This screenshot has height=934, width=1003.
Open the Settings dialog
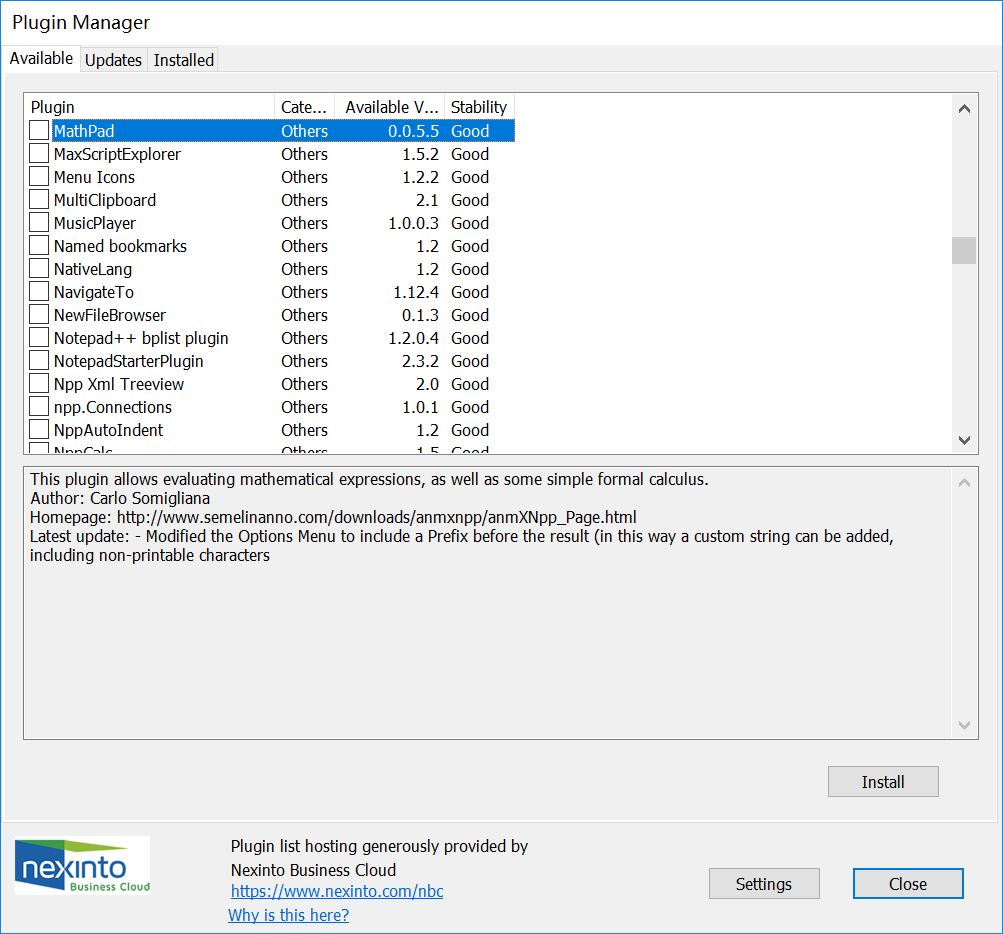763,883
